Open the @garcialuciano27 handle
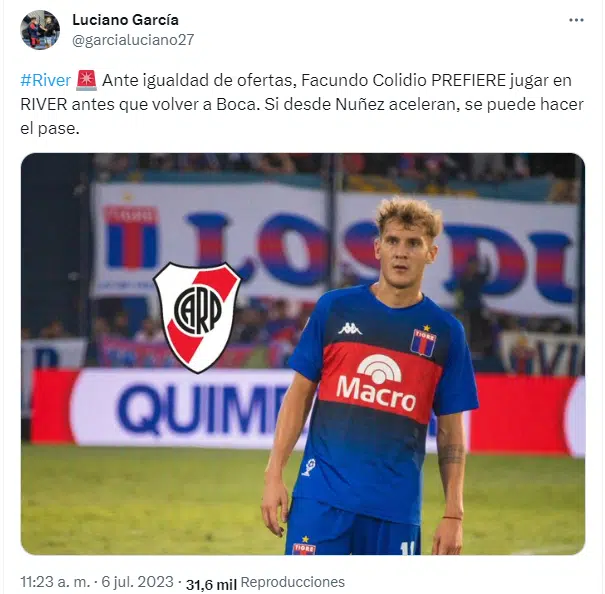 pyautogui.click(x=133, y=40)
